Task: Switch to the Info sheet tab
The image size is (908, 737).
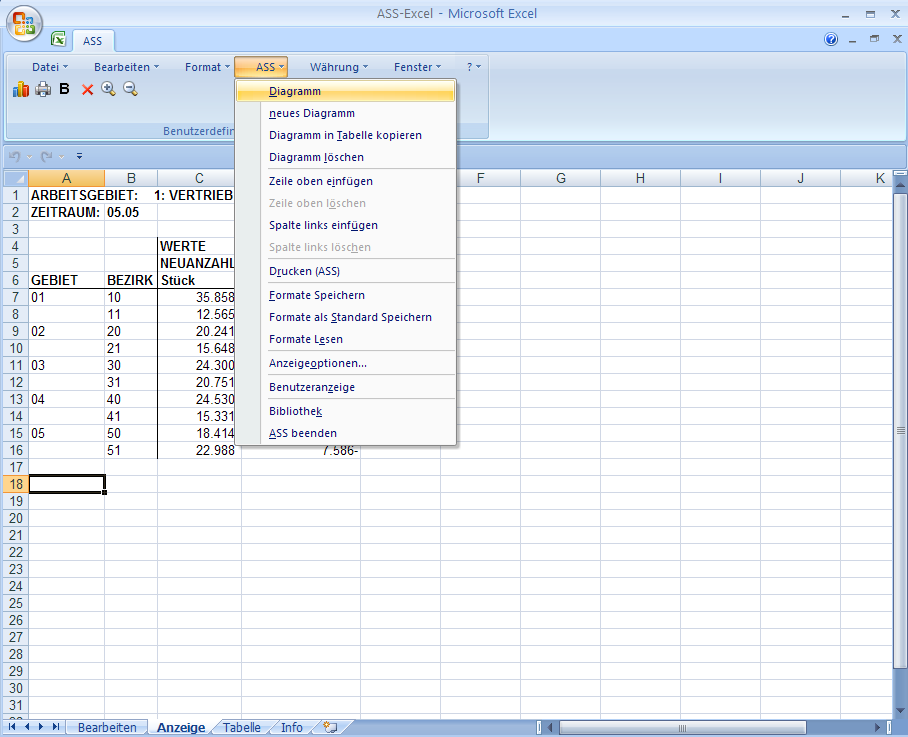Action: pyautogui.click(x=292, y=727)
